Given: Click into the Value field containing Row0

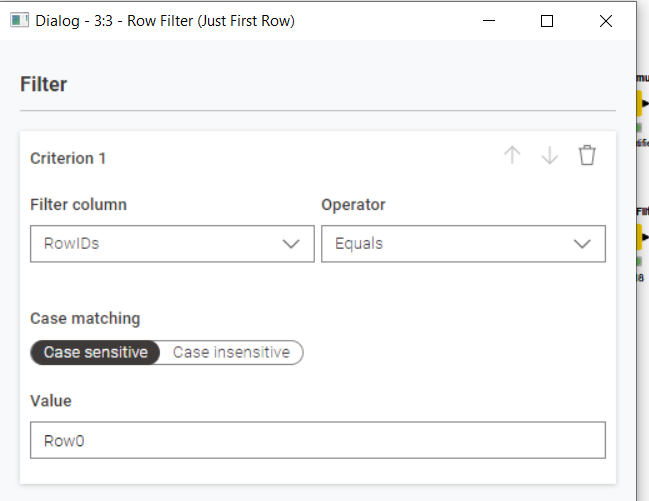Looking at the screenshot, I should pyautogui.click(x=318, y=440).
